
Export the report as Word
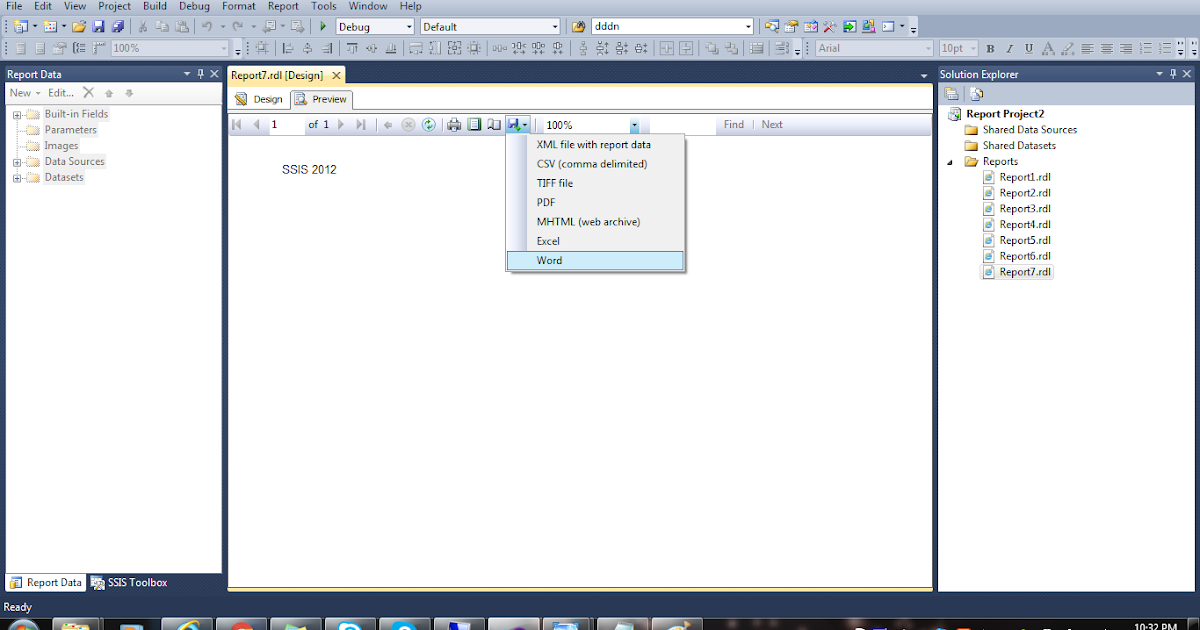pyautogui.click(x=549, y=260)
